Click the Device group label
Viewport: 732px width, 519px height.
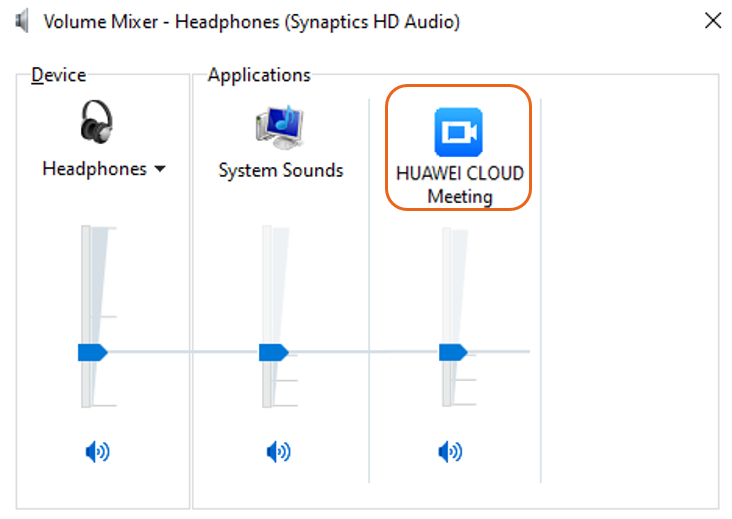(59, 75)
